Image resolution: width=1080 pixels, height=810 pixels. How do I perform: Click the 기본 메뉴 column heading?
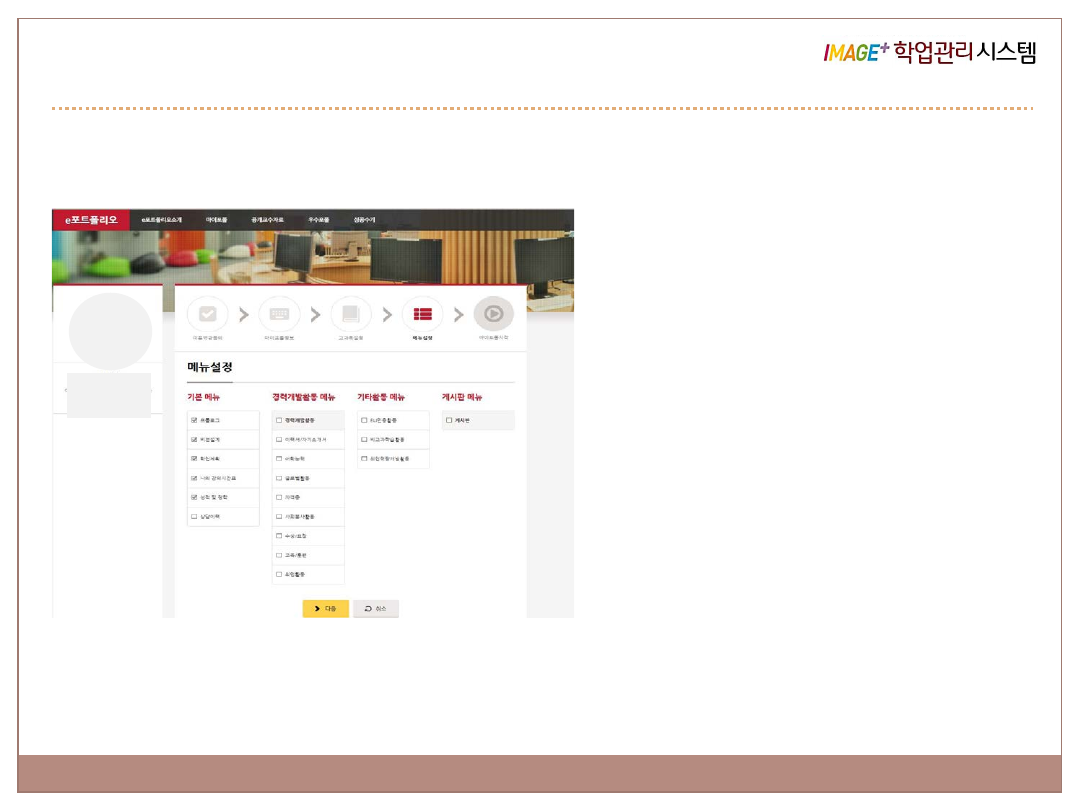(203, 397)
